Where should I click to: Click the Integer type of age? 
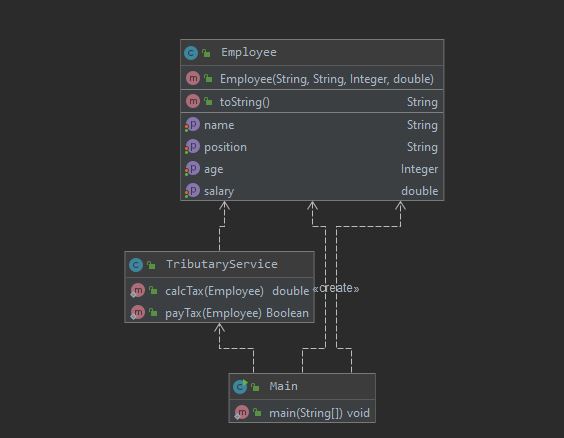click(x=419, y=169)
